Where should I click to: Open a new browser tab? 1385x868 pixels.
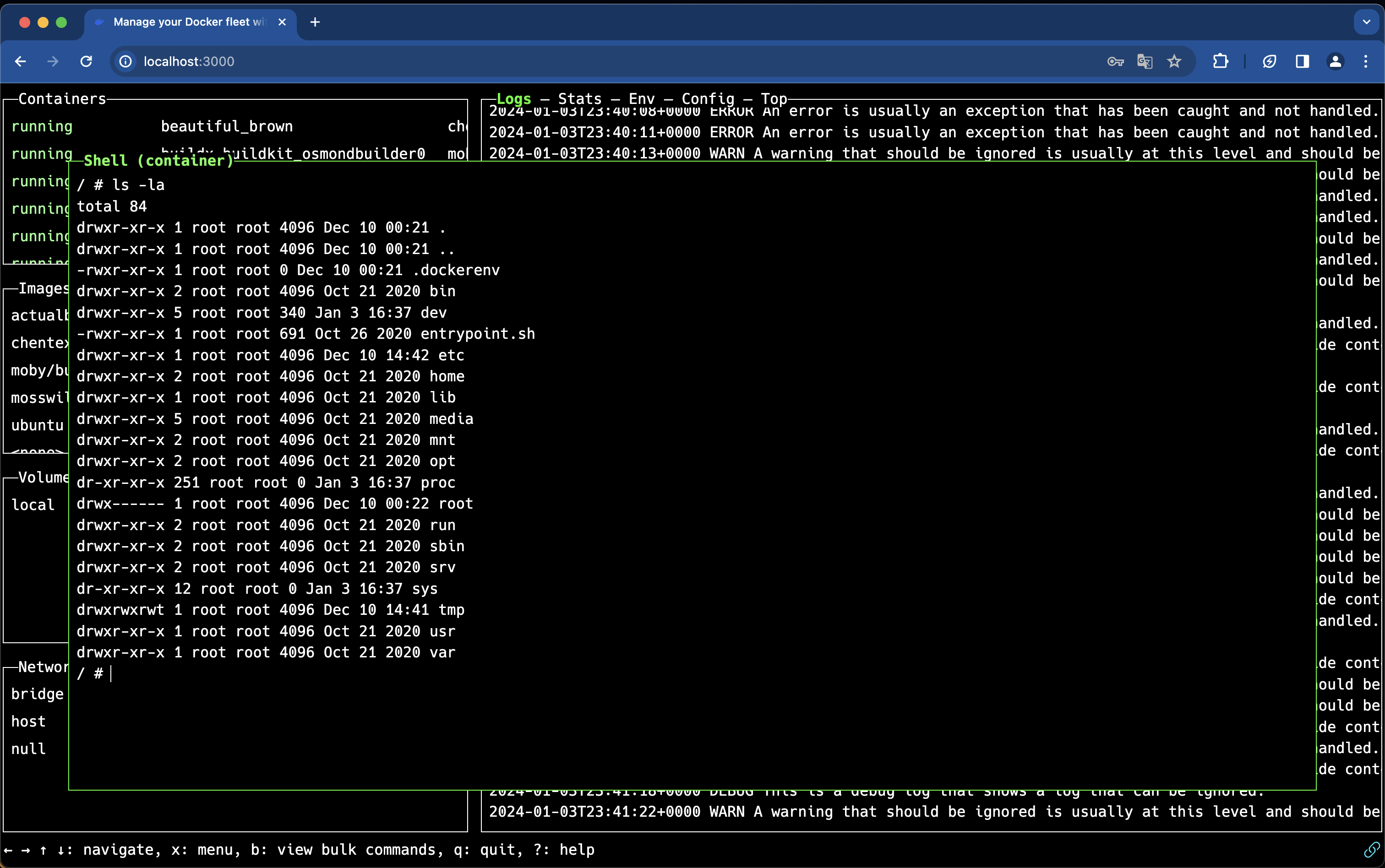[x=315, y=22]
